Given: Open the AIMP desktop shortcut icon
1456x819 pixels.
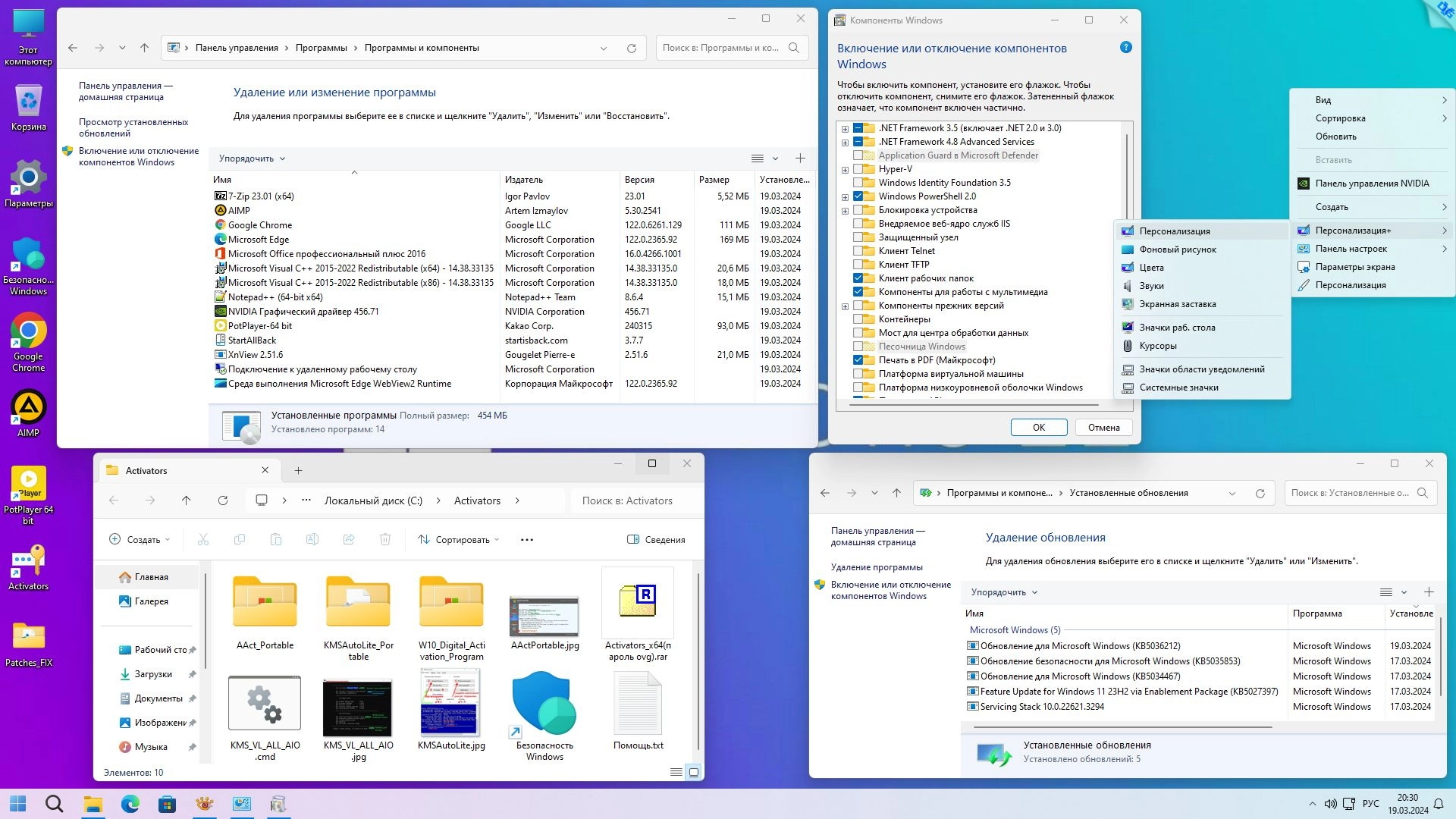Looking at the screenshot, I should coord(28,408).
